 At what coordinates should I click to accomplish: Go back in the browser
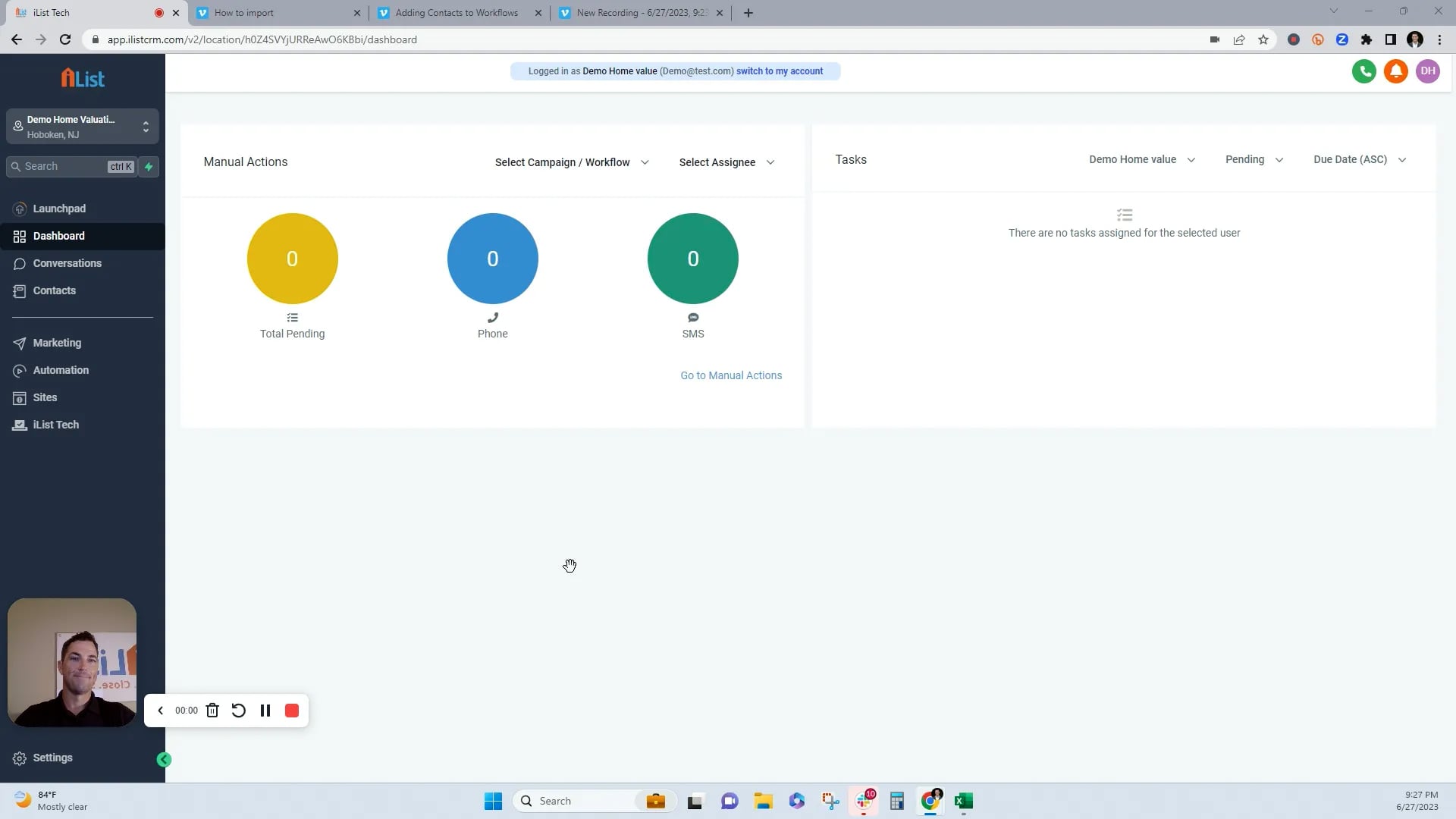[17, 39]
